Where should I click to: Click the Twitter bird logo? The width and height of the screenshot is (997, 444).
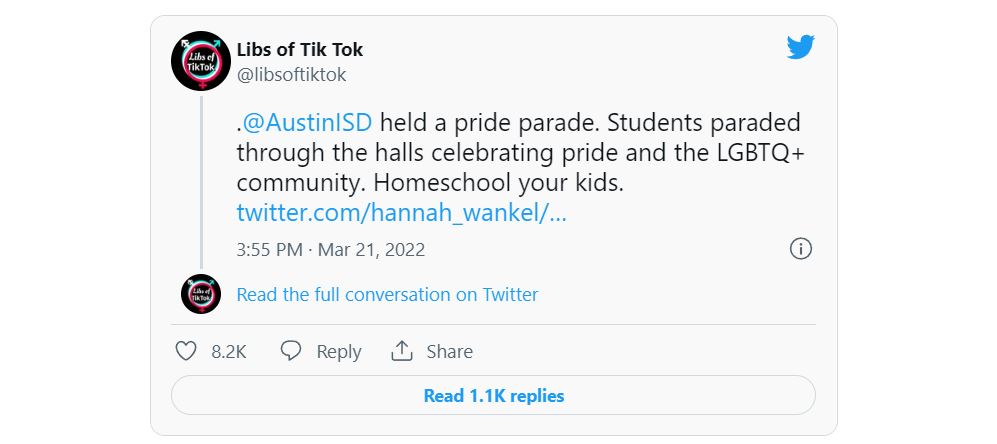[800, 47]
